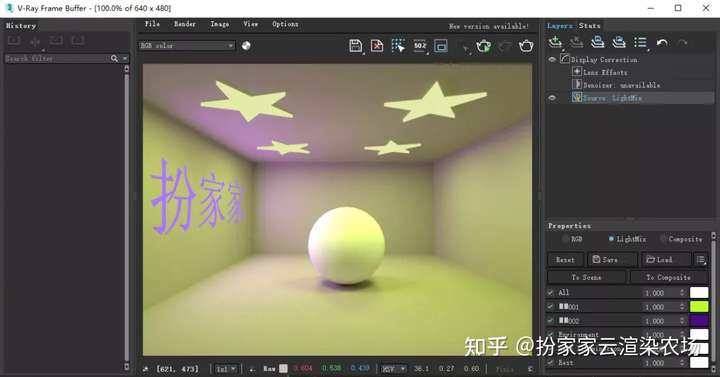The height and width of the screenshot is (377, 720).
Task: Click the History panel vertical scrollbar
Action: point(127,217)
